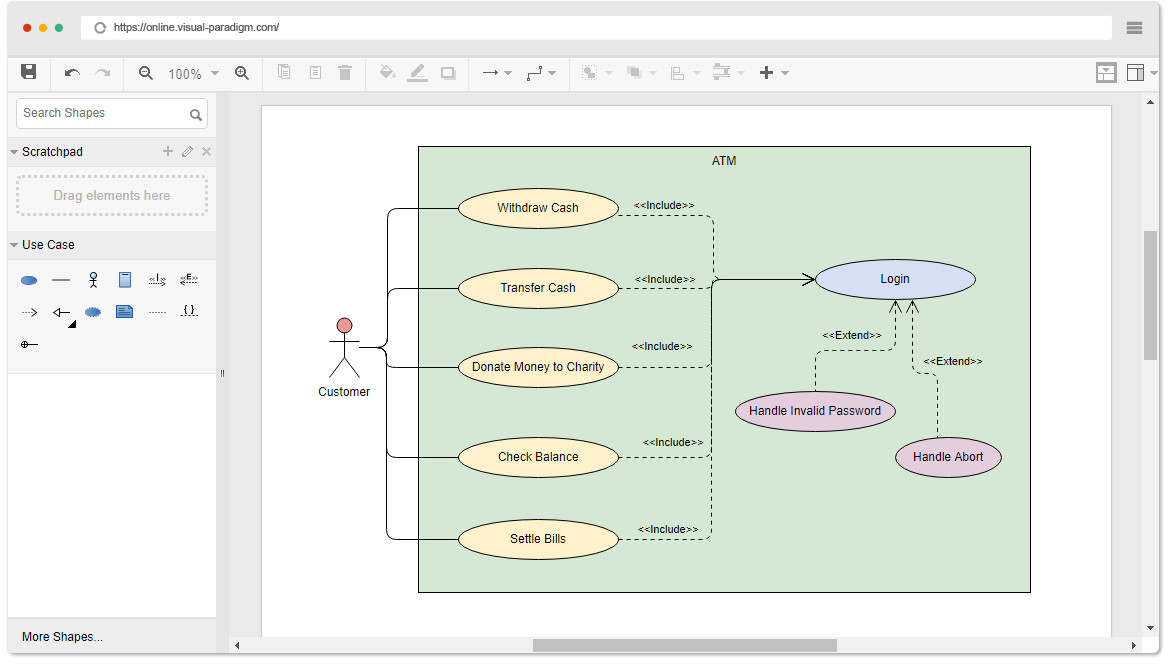The image size is (1170, 665).
Task: Select the Generalization arrow tool
Action: 61,311
